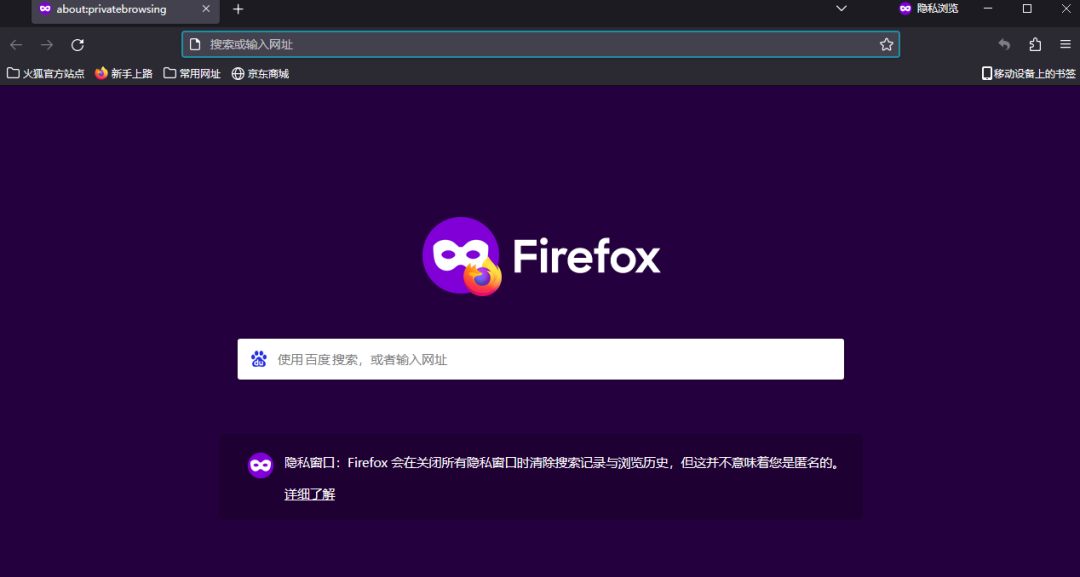Go forward with the forward arrow
Screen dimensions: 1080x577
click(47, 45)
